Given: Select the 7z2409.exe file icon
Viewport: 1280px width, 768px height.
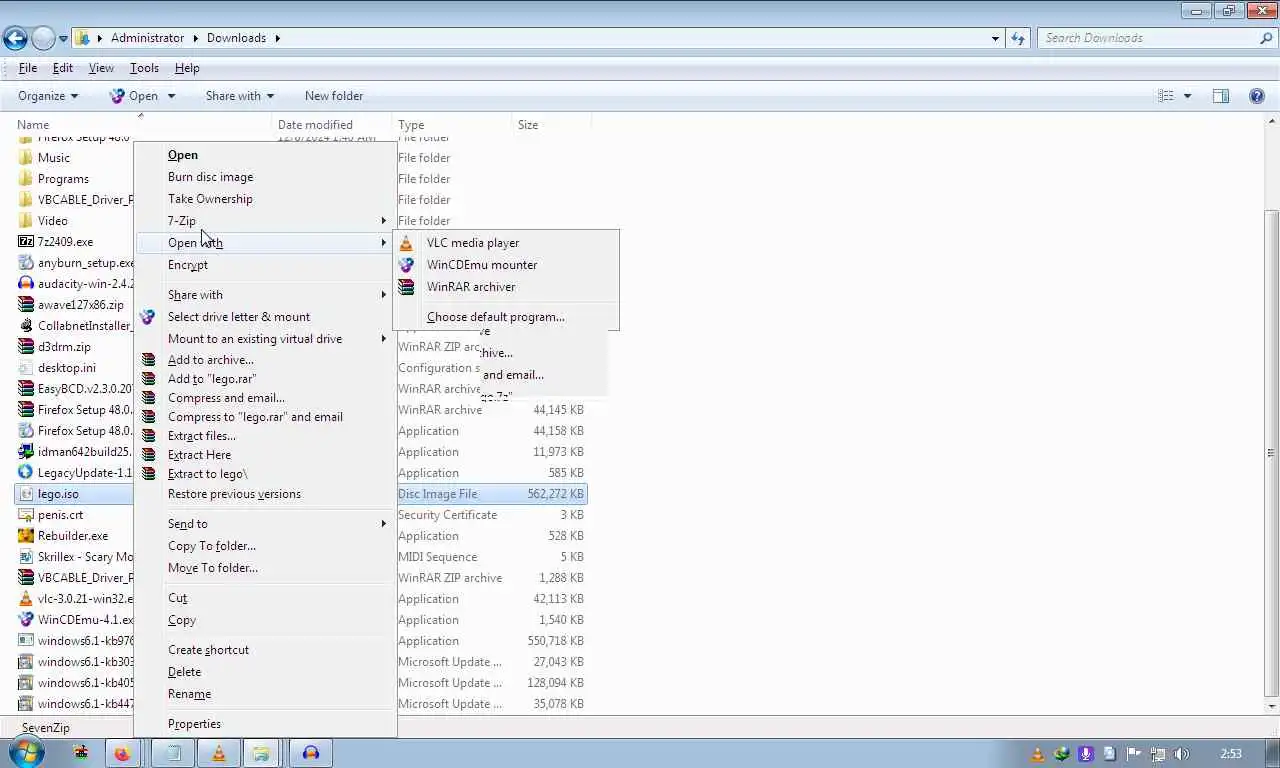Looking at the screenshot, I should (x=26, y=242).
